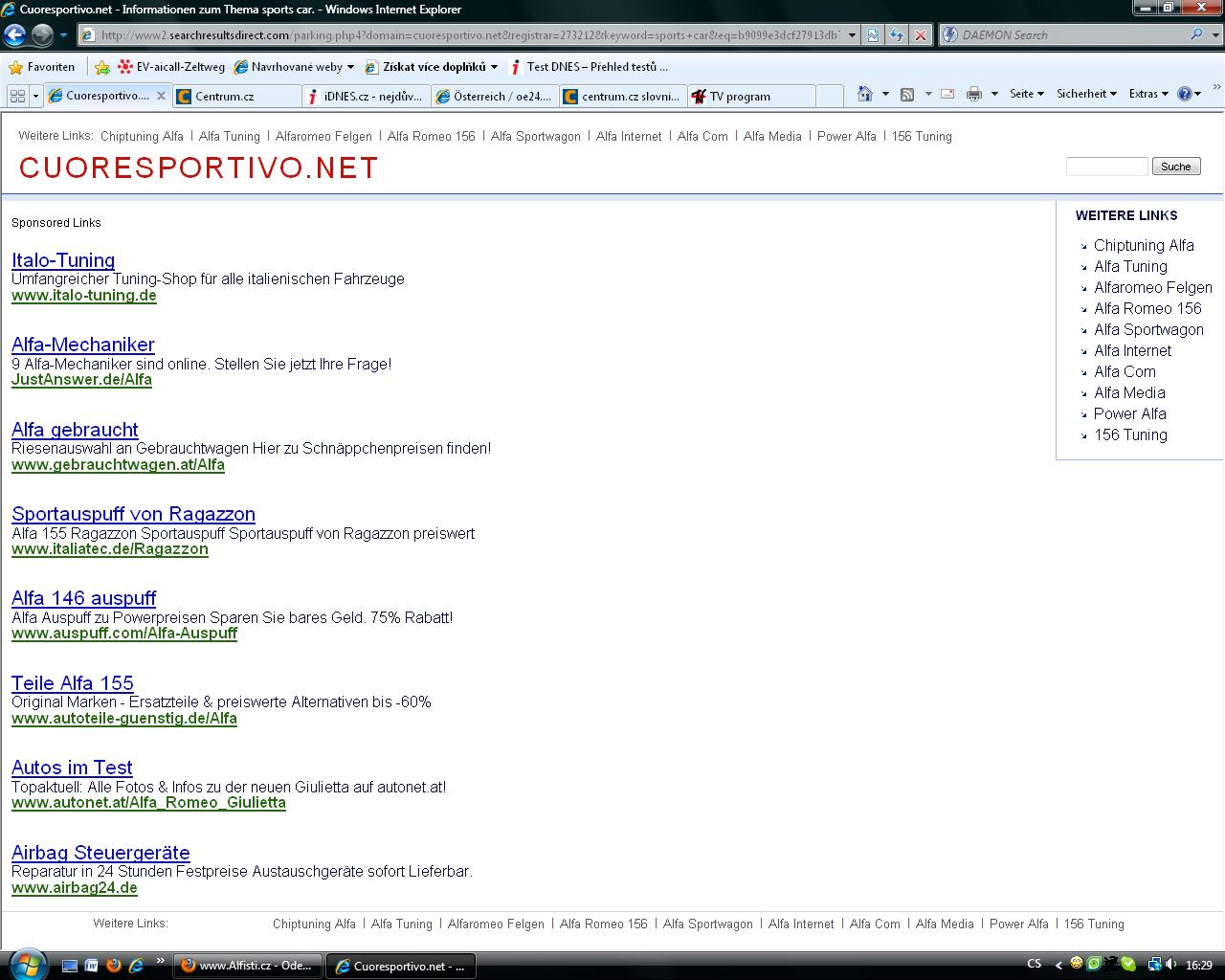1225x980 pixels.
Task: Click Power Alfa in the footer links
Action: (x=1019, y=924)
